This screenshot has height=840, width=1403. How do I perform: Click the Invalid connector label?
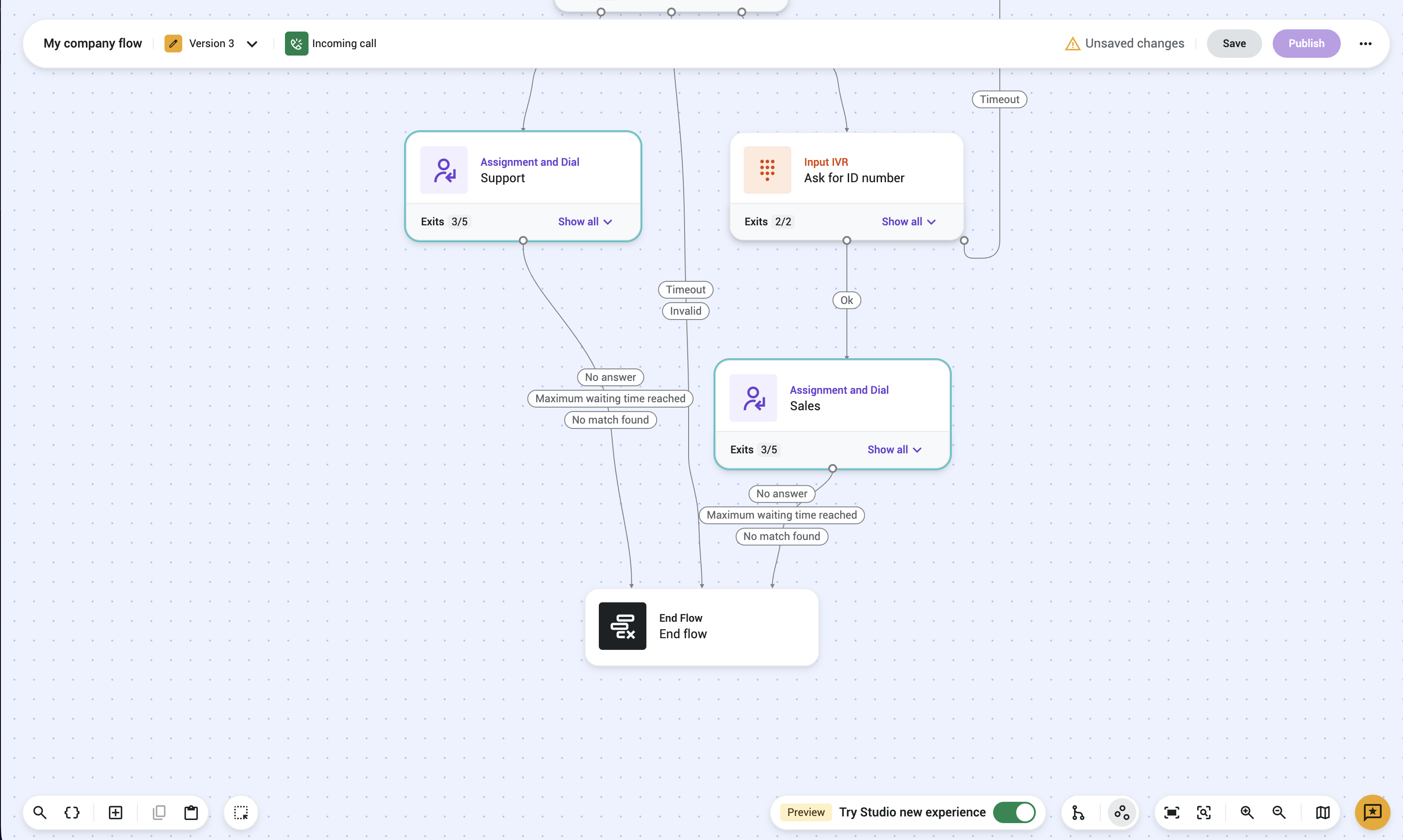[x=685, y=311]
